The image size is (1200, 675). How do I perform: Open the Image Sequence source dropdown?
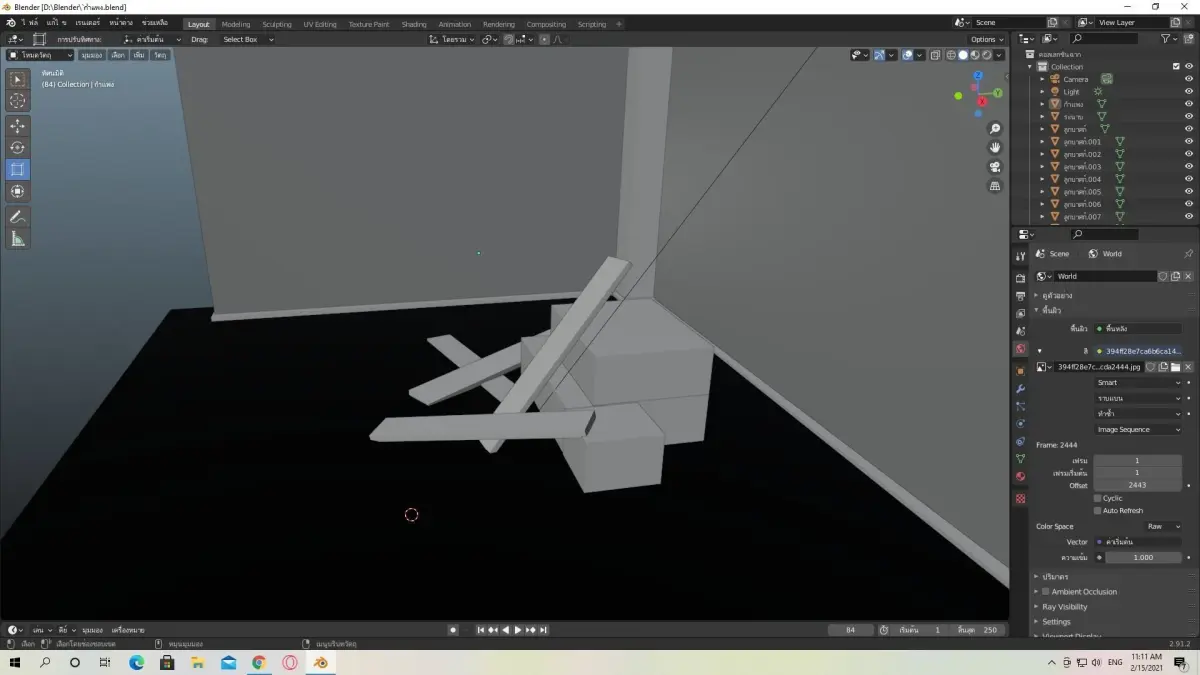tap(1138, 429)
